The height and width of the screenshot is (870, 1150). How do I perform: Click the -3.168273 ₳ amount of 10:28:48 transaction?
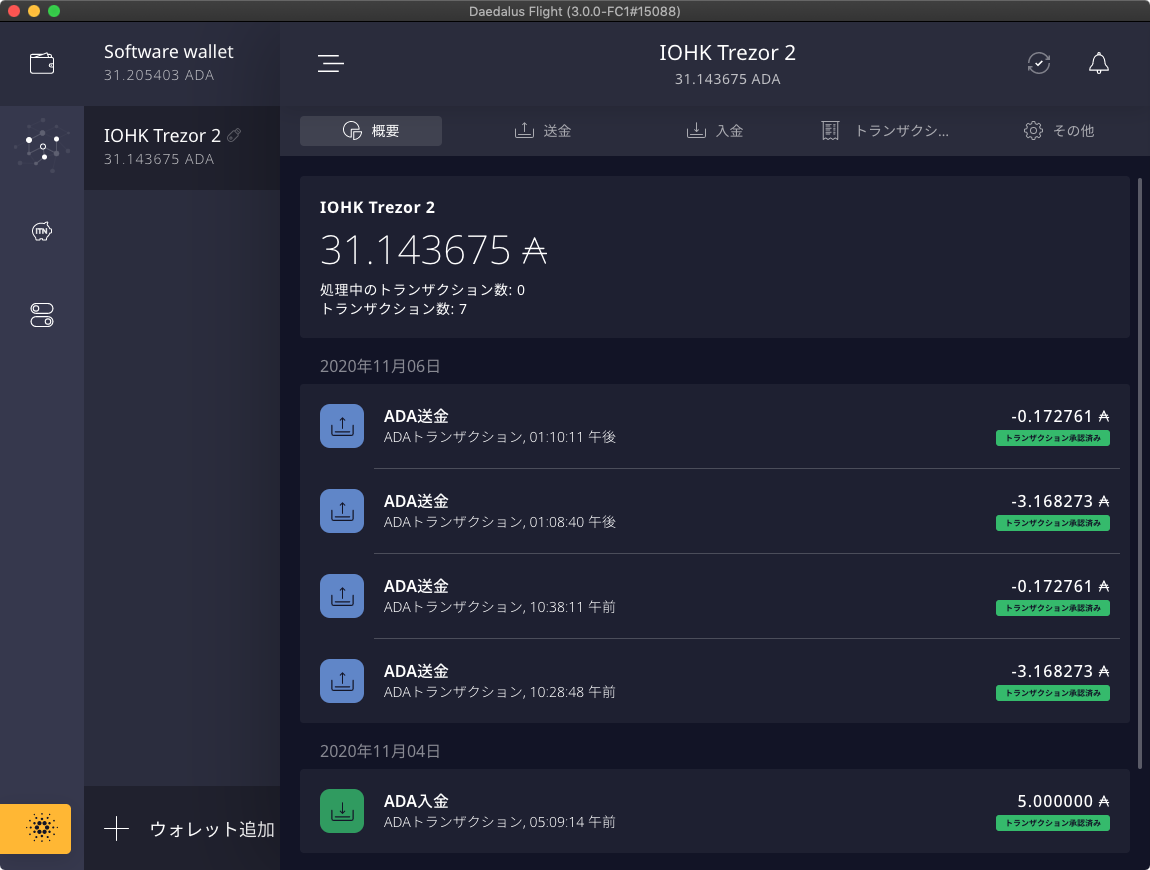pyautogui.click(x=1060, y=671)
